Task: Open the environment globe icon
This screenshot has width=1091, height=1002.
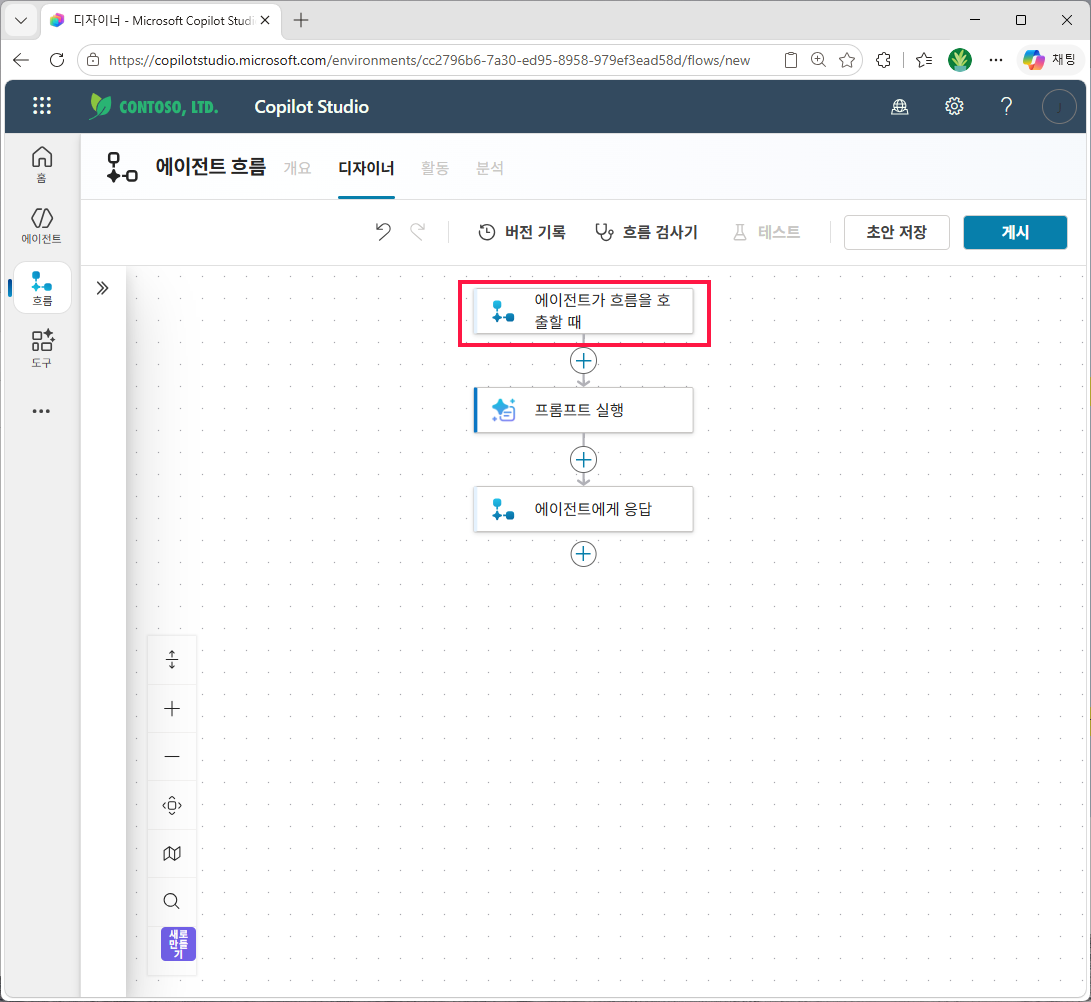Action: [900, 106]
